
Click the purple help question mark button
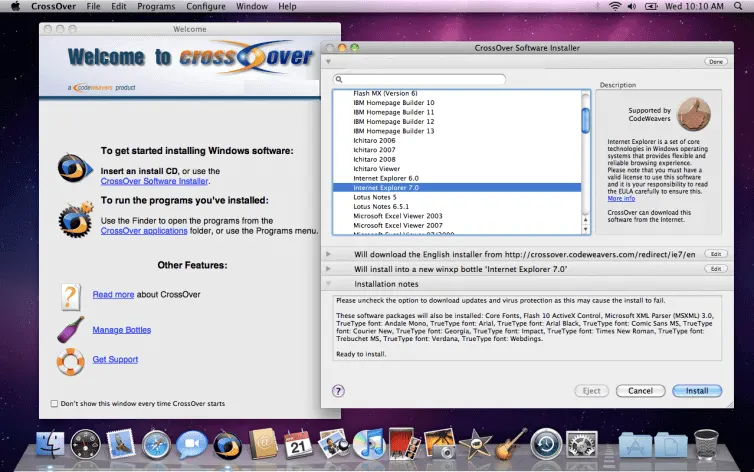tap(338, 391)
